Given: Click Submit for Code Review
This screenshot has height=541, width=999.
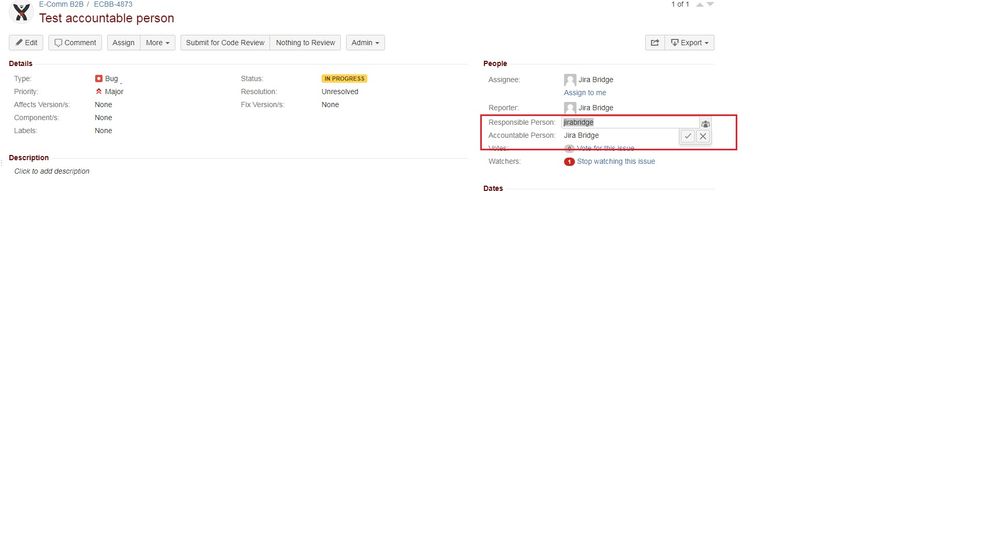Looking at the screenshot, I should click(x=225, y=43).
